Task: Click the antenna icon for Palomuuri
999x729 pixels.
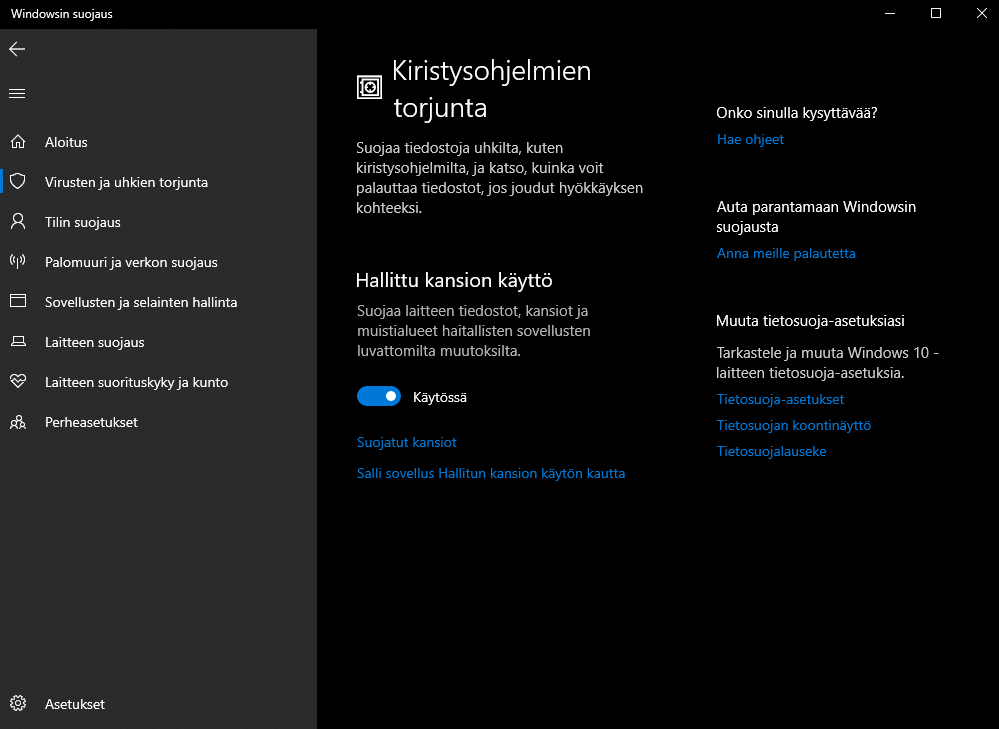Action: coord(18,261)
